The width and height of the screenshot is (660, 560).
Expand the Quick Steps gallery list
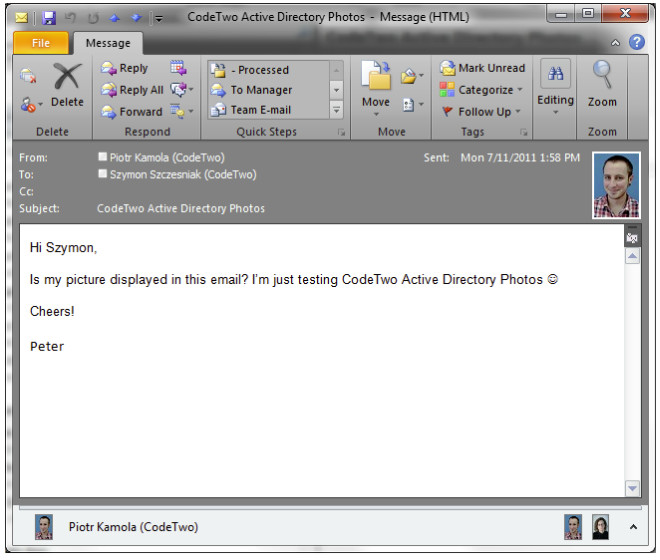click(x=336, y=110)
